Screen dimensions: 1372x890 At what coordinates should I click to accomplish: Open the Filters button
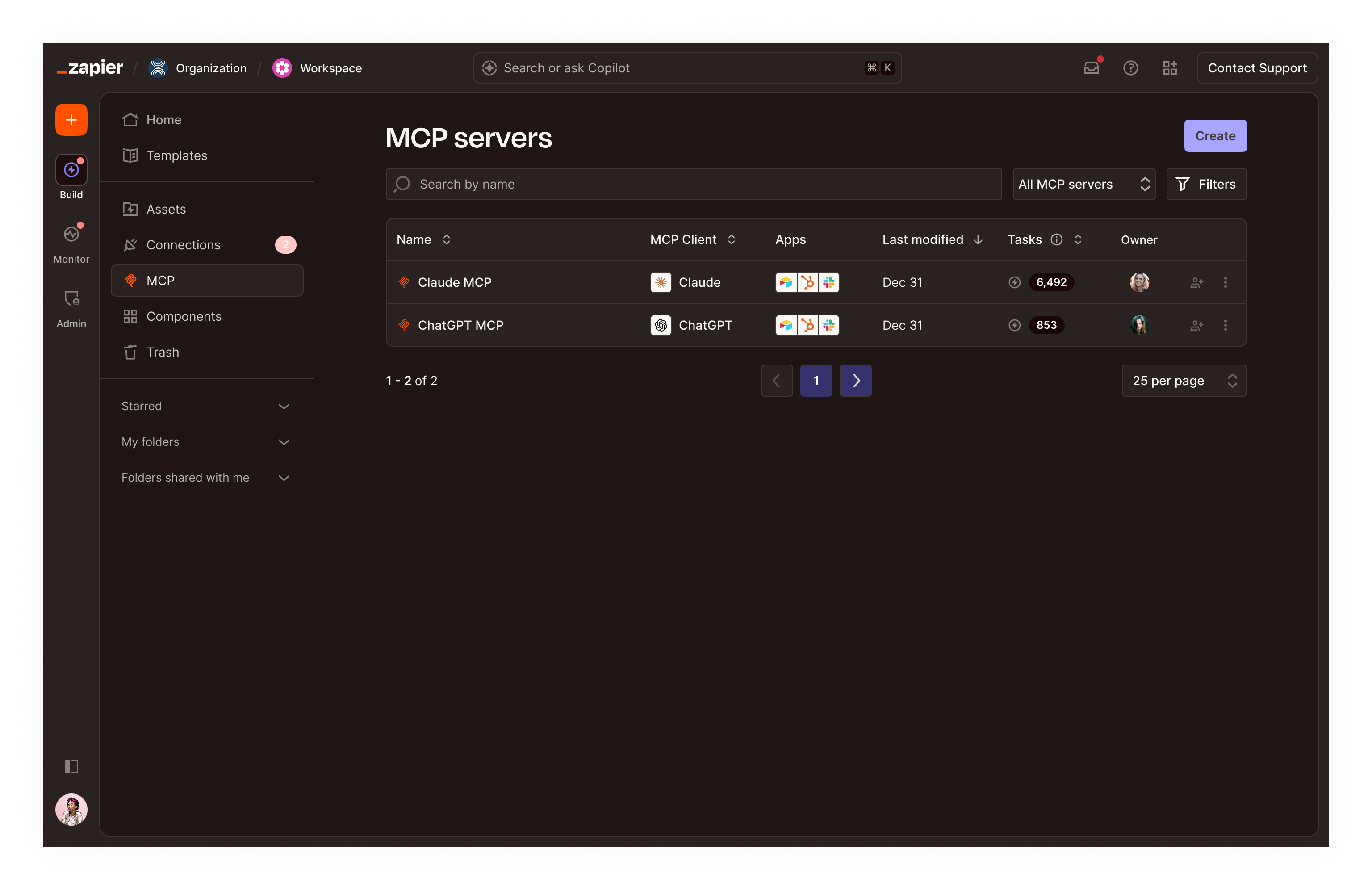click(x=1206, y=184)
